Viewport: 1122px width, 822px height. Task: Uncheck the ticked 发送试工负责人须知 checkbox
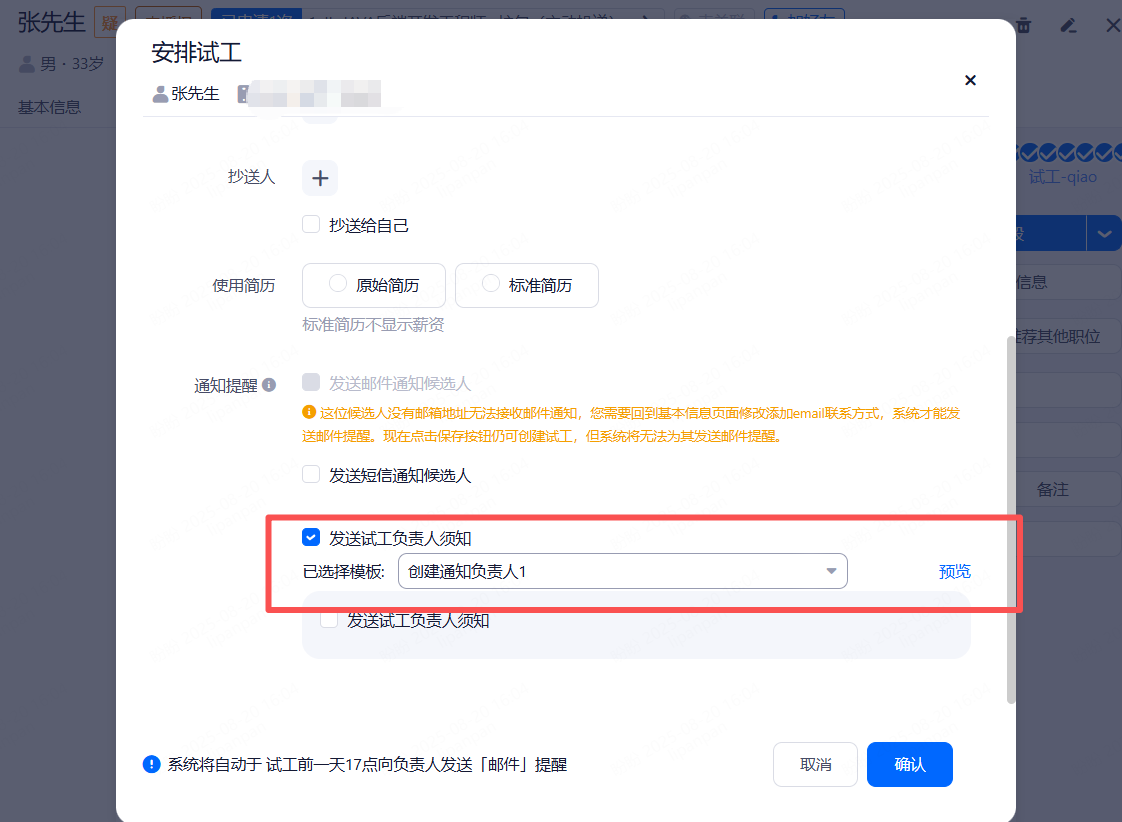click(311, 538)
